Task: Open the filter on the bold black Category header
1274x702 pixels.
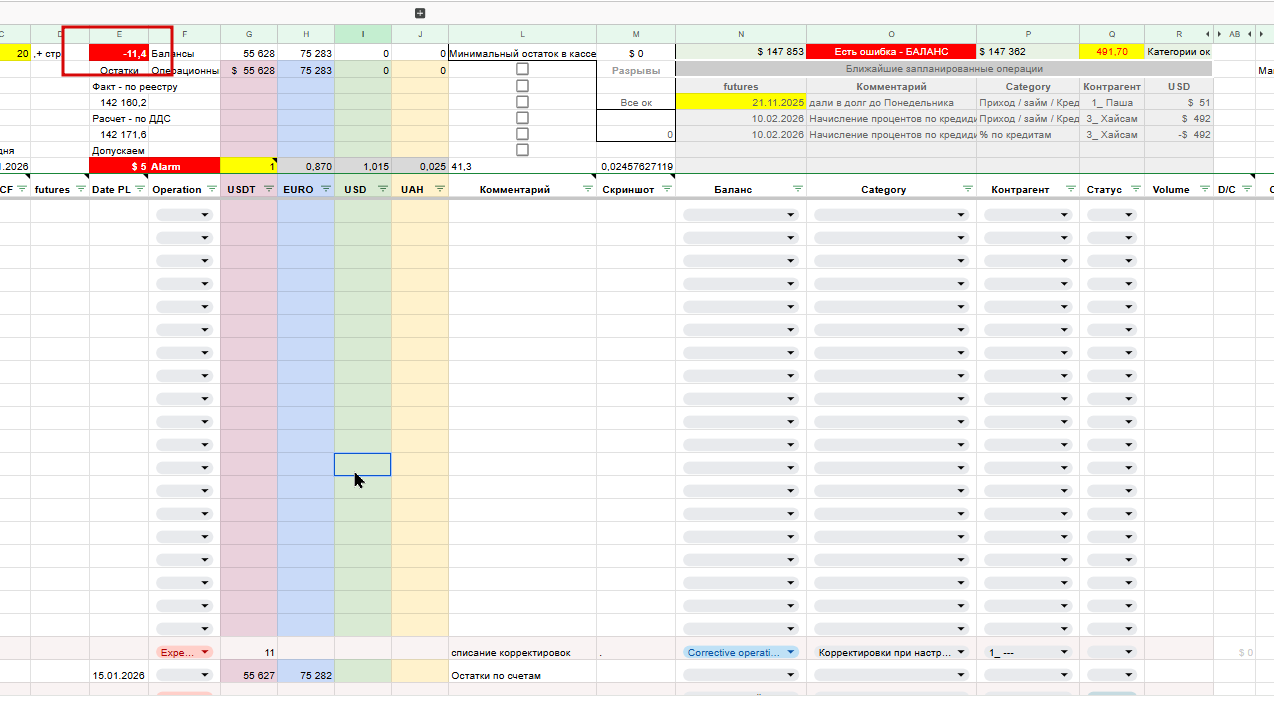Action: coord(967,189)
